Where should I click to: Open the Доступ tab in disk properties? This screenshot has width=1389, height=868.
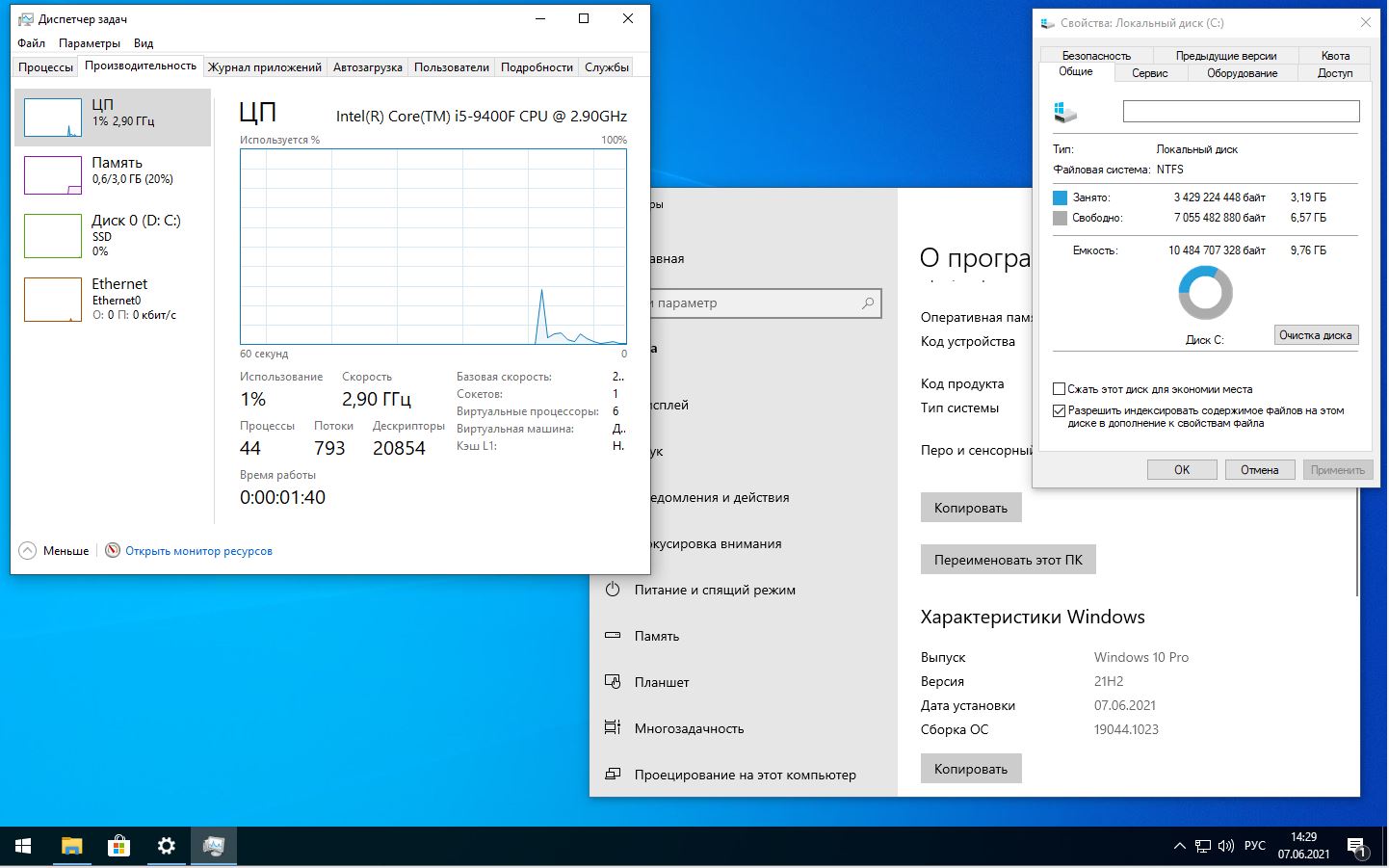coord(1335,73)
